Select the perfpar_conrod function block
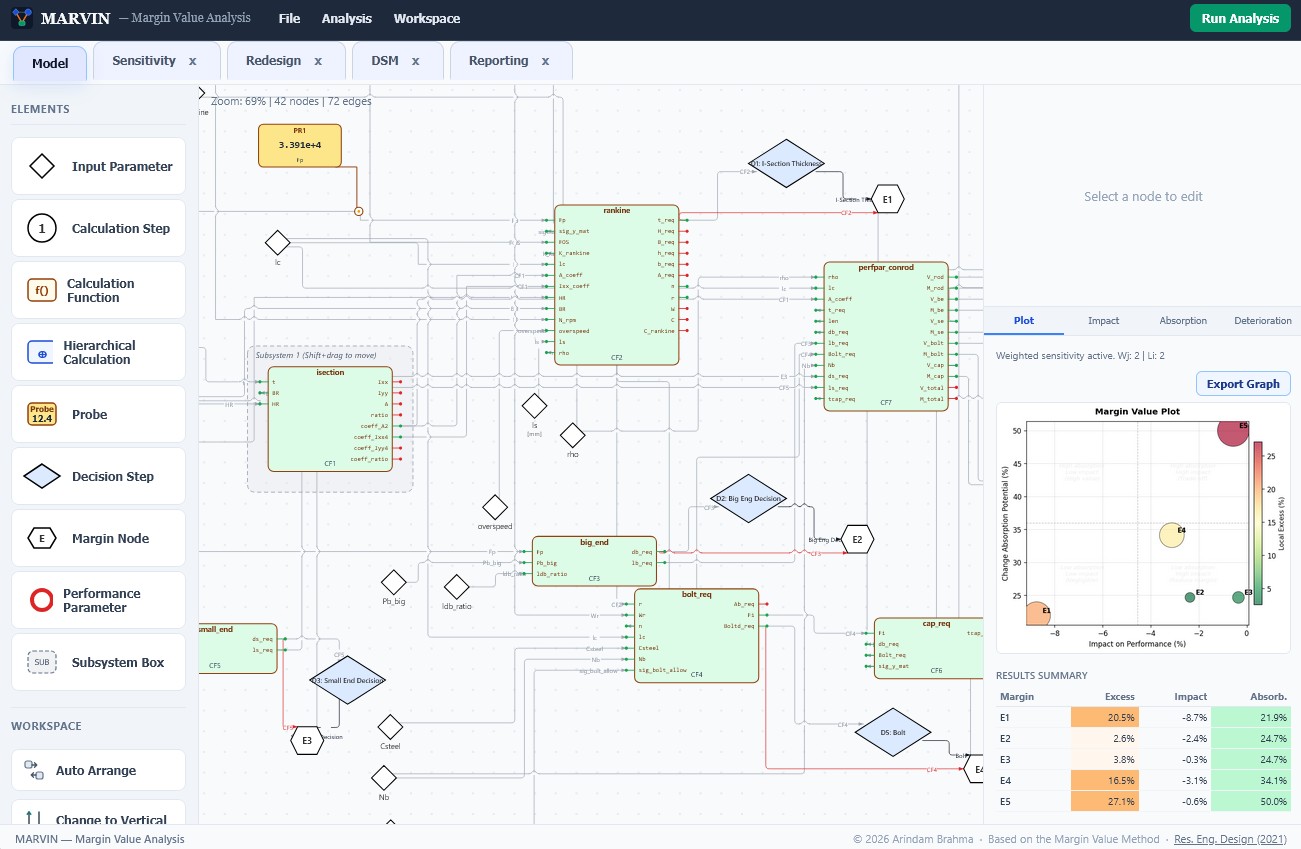 tap(886, 335)
